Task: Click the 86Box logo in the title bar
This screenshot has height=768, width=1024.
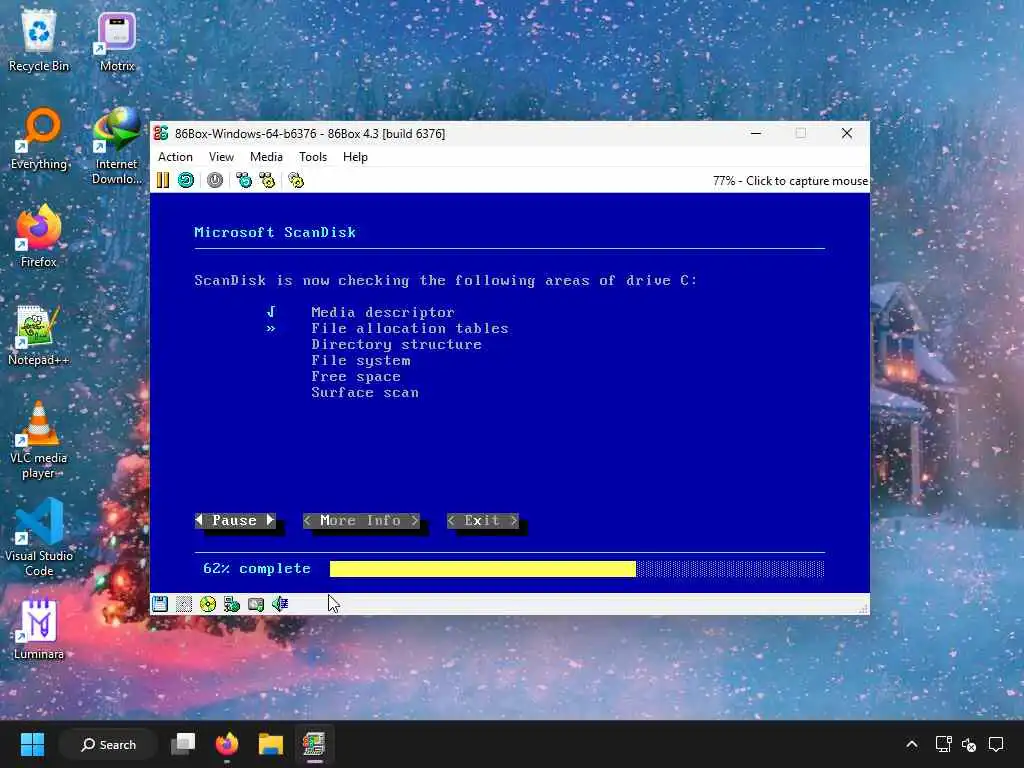Action: 161,133
